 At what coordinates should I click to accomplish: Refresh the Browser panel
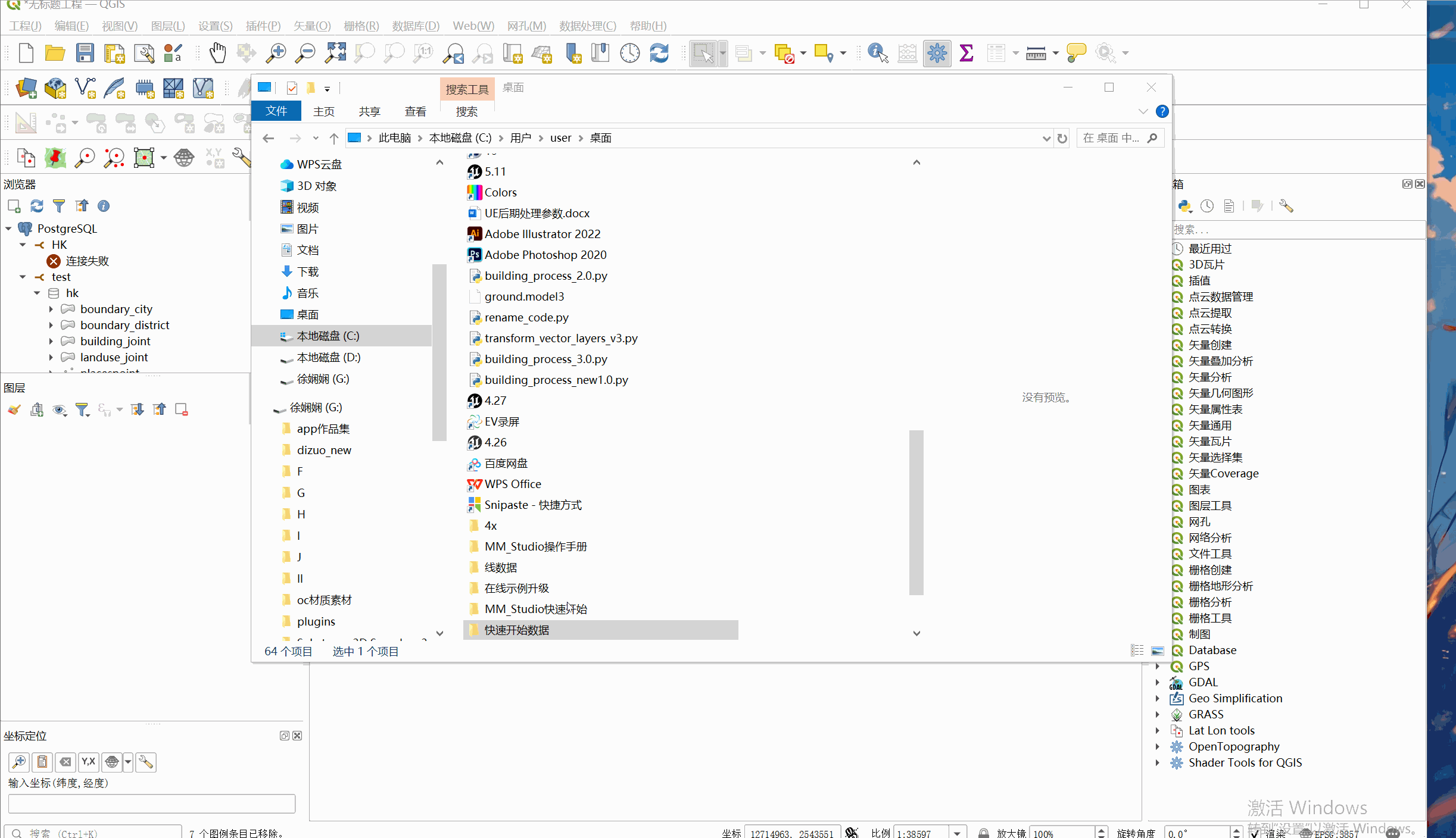tap(37, 206)
